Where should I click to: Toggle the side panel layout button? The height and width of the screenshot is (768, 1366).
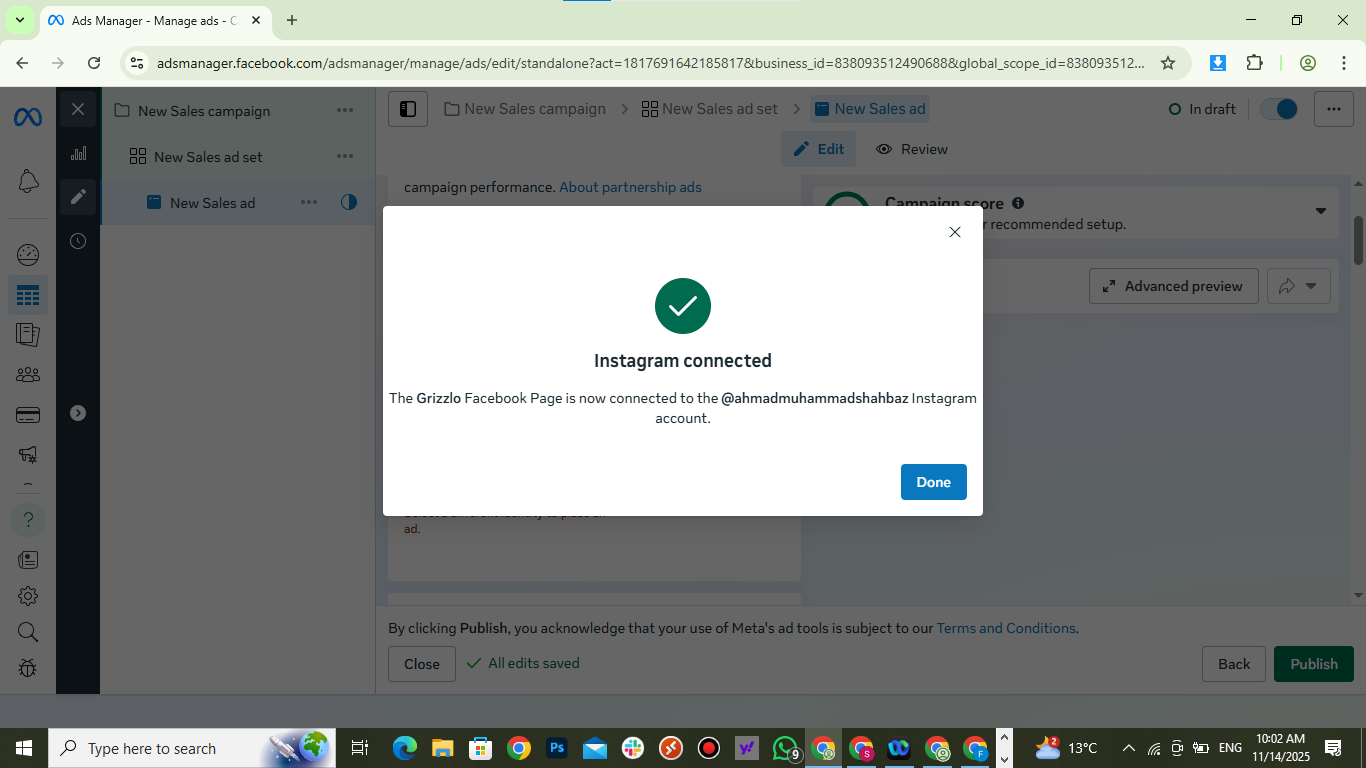[408, 109]
